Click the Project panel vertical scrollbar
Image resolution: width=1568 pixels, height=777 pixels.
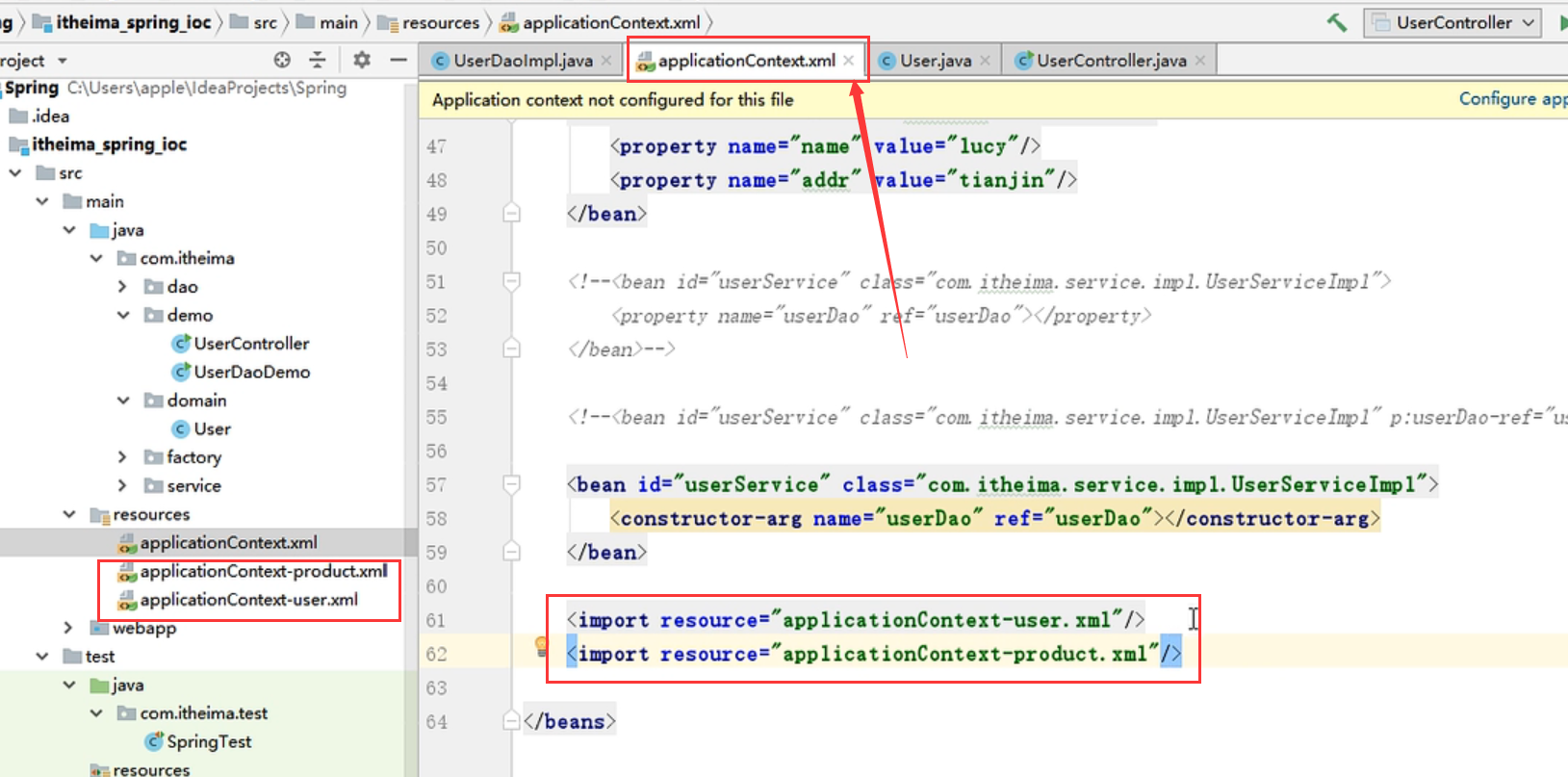[x=411, y=318]
